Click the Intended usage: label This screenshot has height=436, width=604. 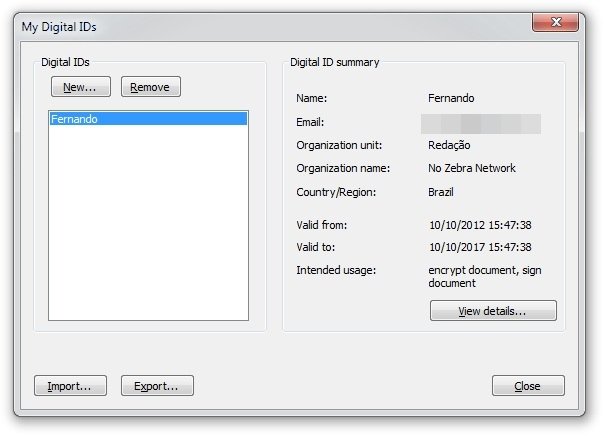(336, 270)
